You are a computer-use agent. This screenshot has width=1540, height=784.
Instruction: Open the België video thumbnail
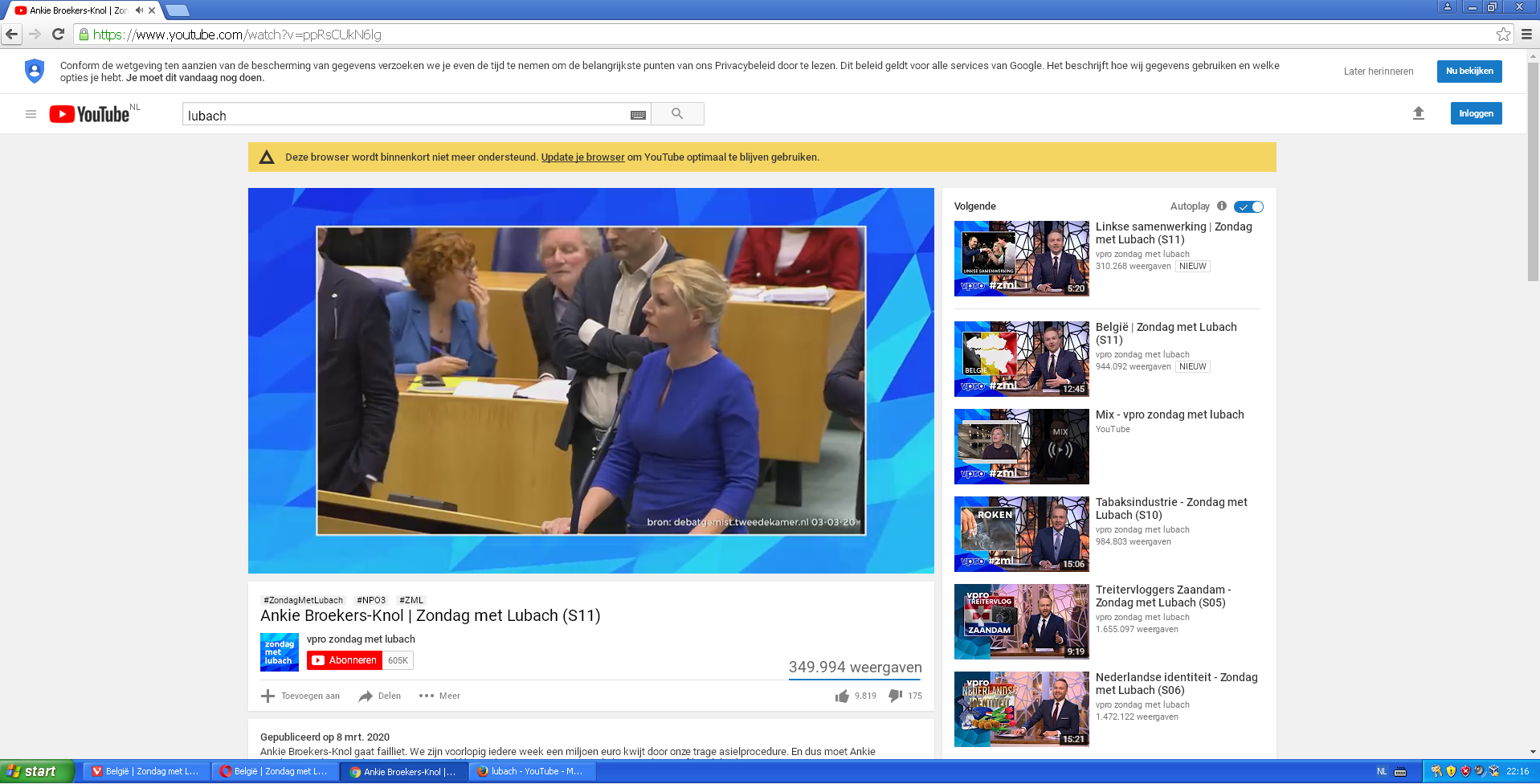[1022, 359]
